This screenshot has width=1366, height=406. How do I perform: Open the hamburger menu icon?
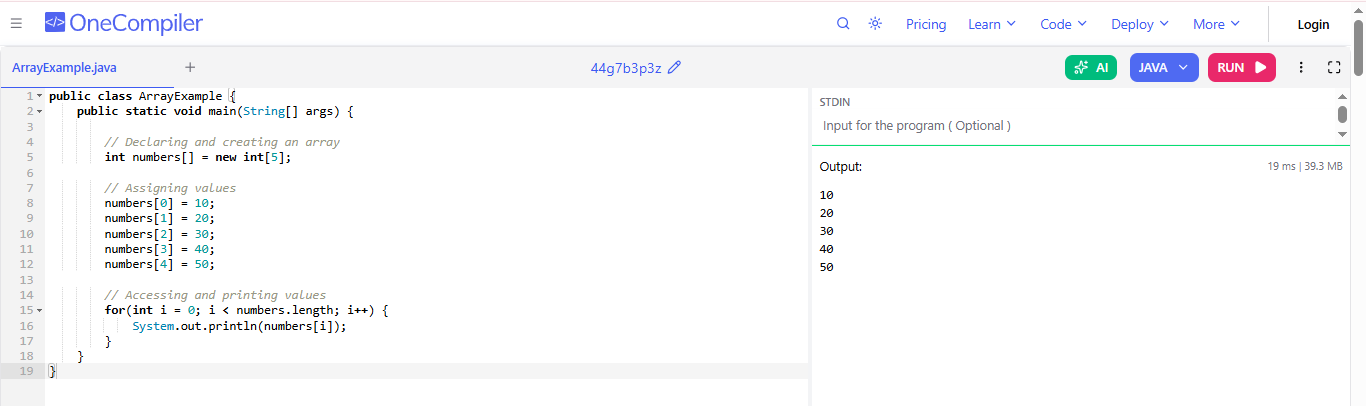pos(16,24)
